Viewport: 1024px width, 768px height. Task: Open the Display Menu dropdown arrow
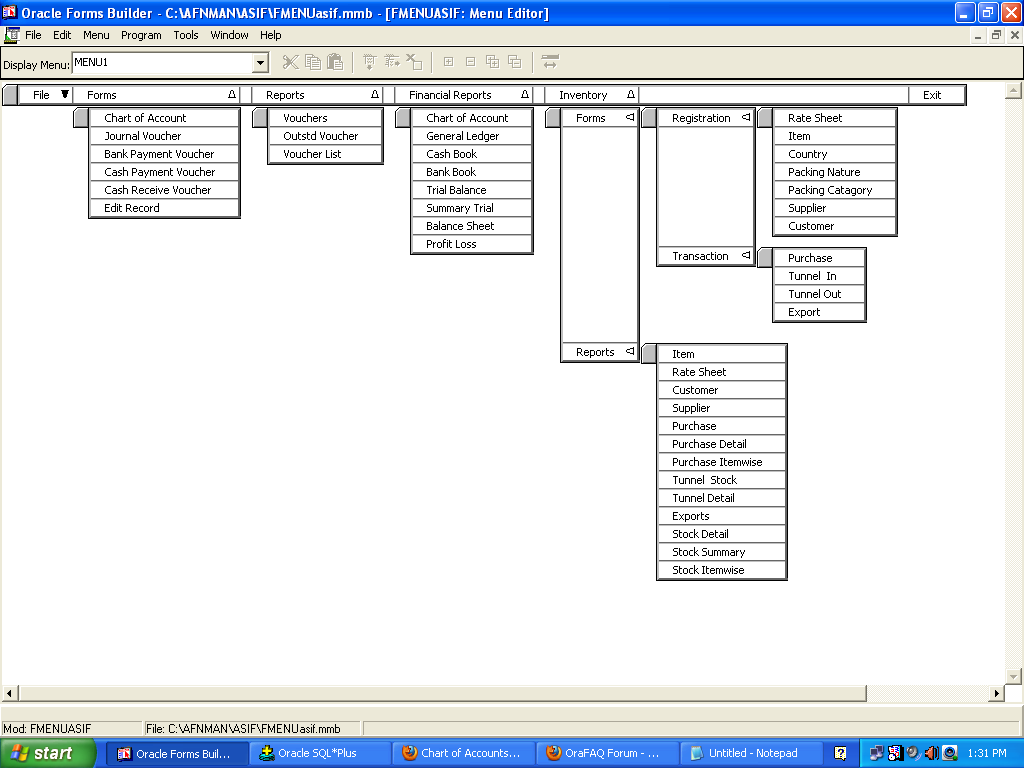click(261, 63)
